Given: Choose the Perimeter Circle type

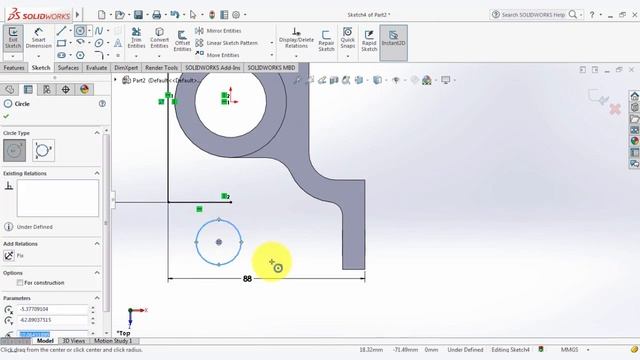Looking at the screenshot, I should tap(43, 150).
